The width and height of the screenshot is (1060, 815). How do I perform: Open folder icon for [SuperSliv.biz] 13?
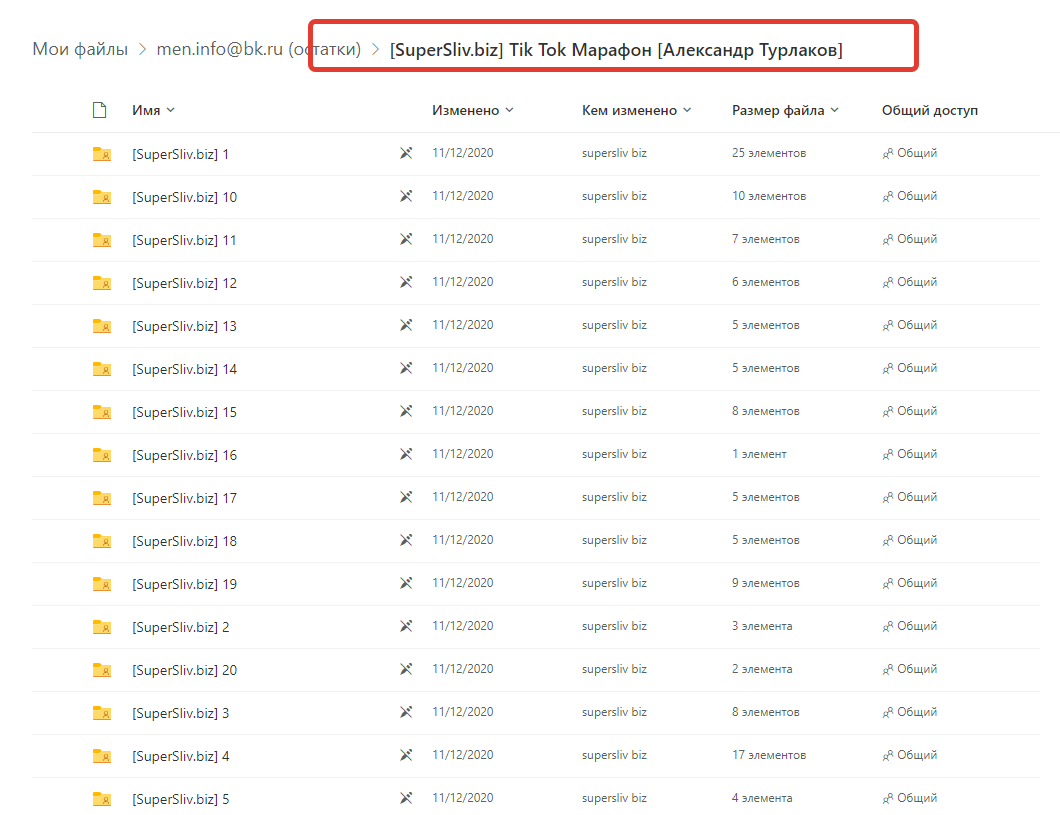[x=102, y=326]
